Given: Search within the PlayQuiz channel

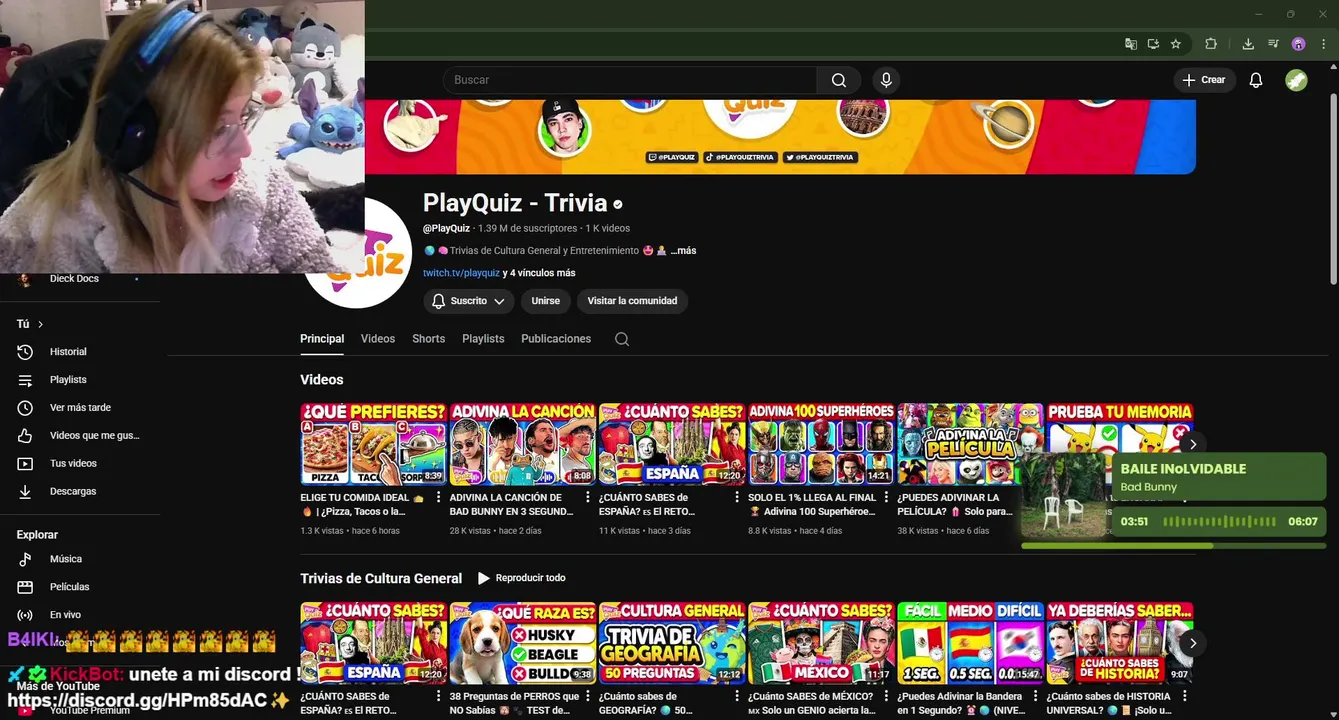Looking at the screenshot, I should 622,339.
